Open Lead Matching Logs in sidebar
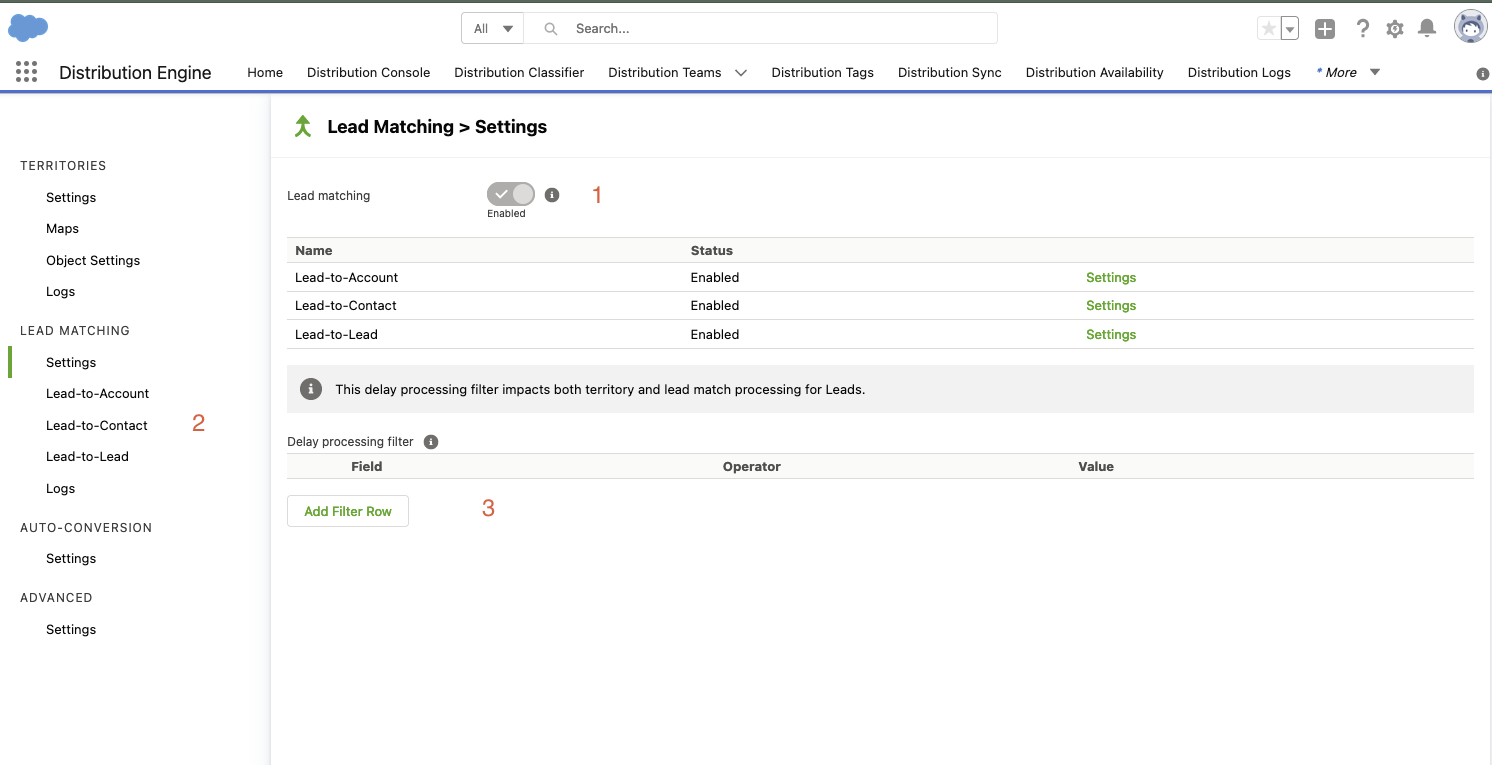Viewport: 1492px width, 765px height. click(60, 489)
